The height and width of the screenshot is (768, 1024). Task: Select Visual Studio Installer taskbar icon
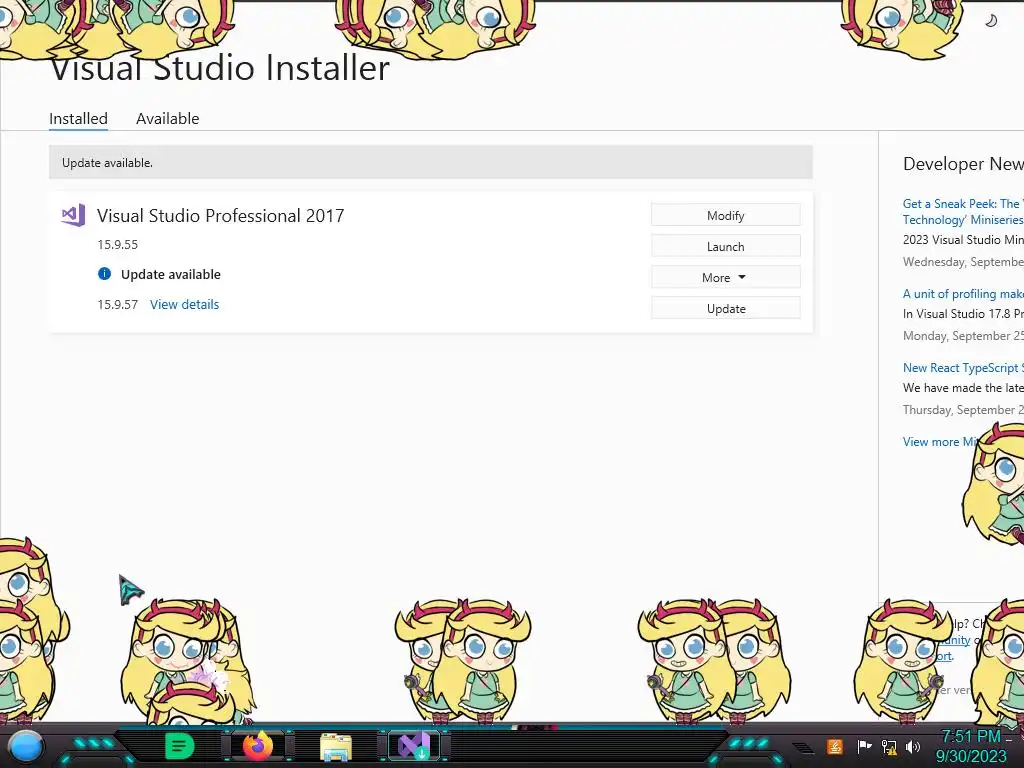[414, 746]
